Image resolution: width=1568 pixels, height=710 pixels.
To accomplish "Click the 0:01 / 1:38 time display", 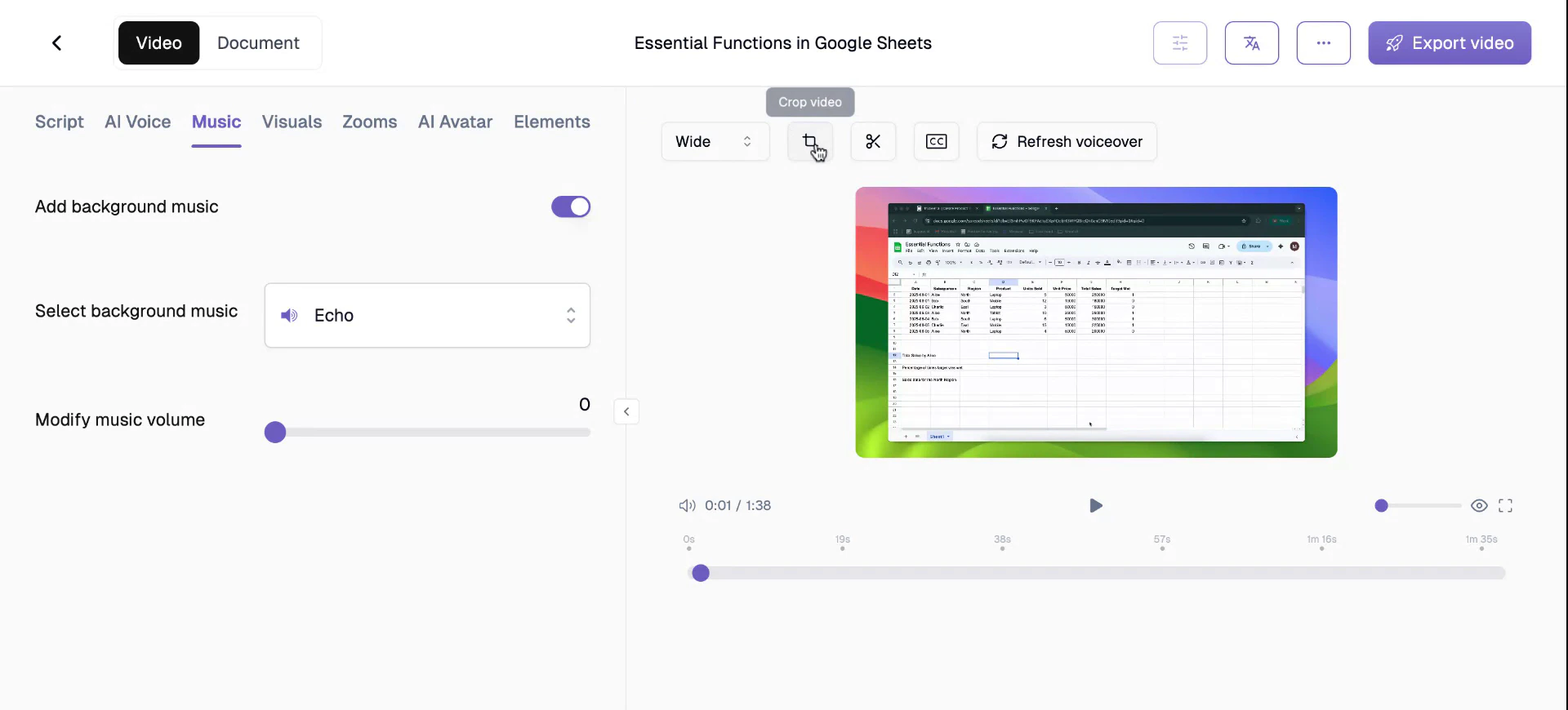I will click(738, 506).
